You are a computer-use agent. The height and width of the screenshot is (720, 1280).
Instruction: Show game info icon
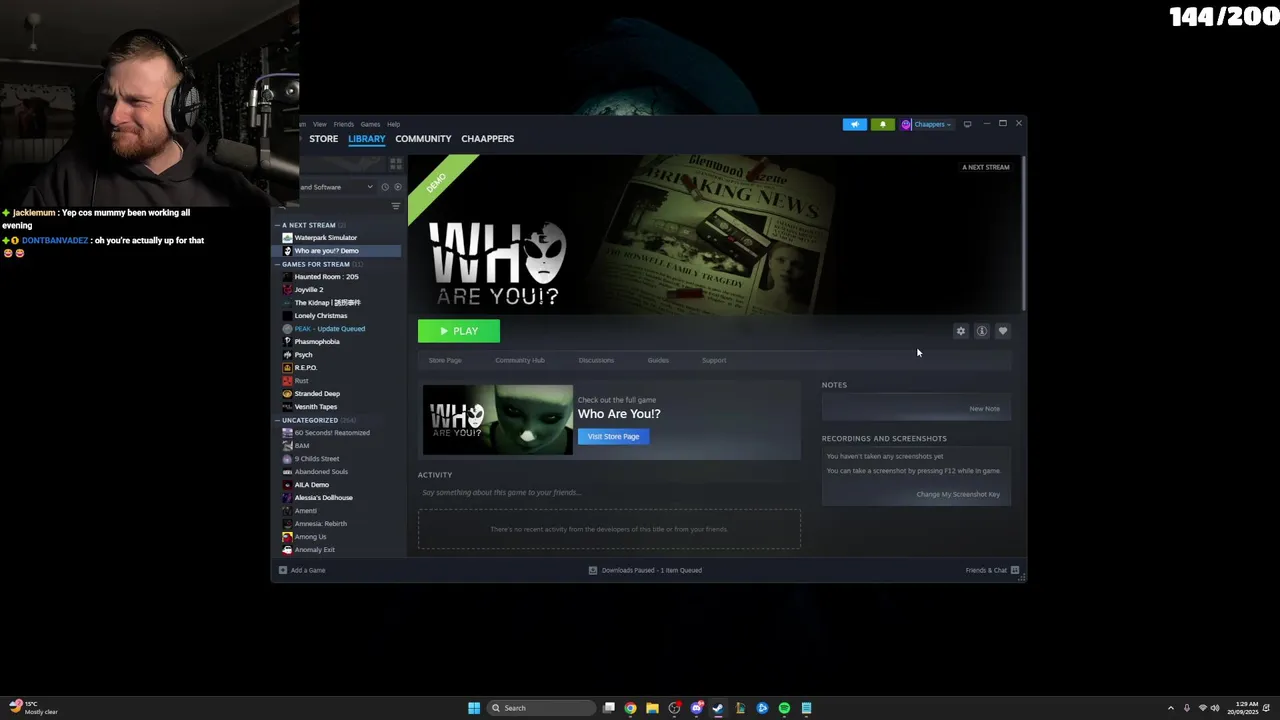982,331
